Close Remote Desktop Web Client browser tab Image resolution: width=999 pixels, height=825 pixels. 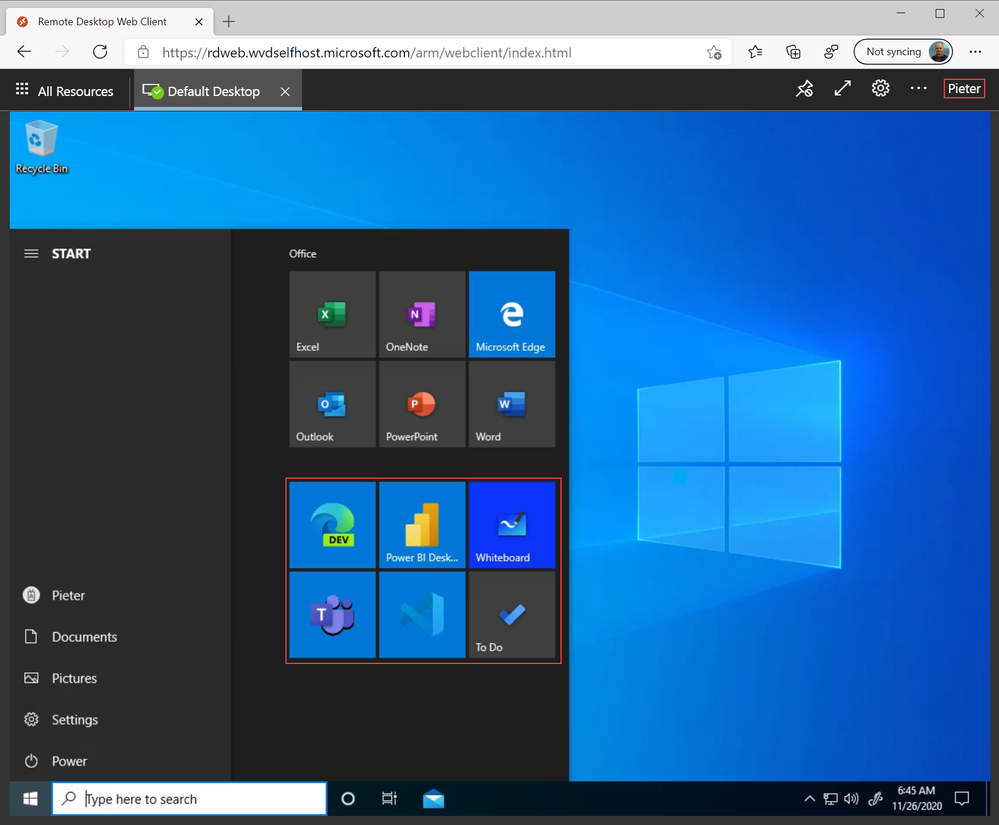199,22
